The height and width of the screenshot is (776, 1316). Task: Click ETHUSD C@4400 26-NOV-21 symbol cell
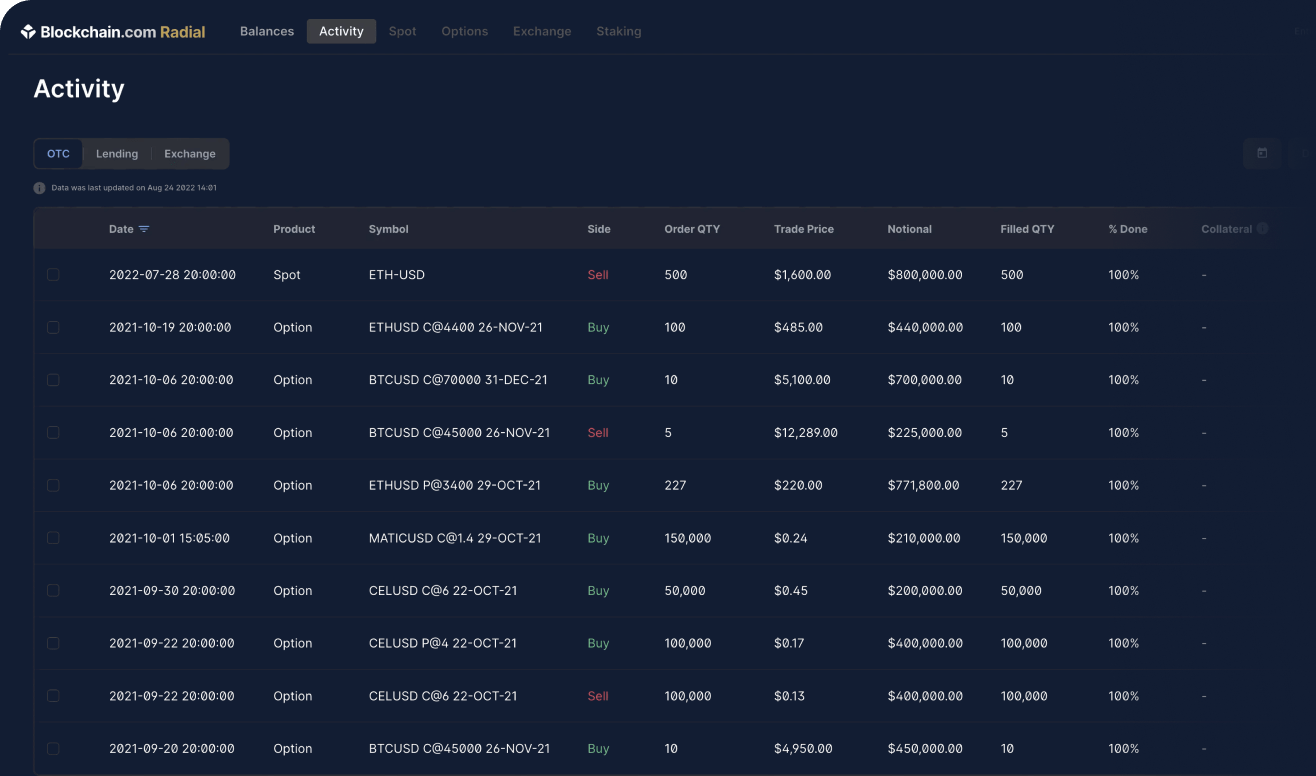point(455,328)
